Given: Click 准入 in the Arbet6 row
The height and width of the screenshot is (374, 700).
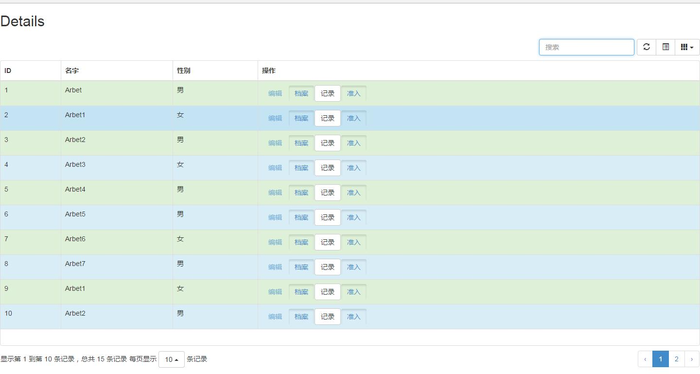Looking at the screenshot, I should click(354, 242).
